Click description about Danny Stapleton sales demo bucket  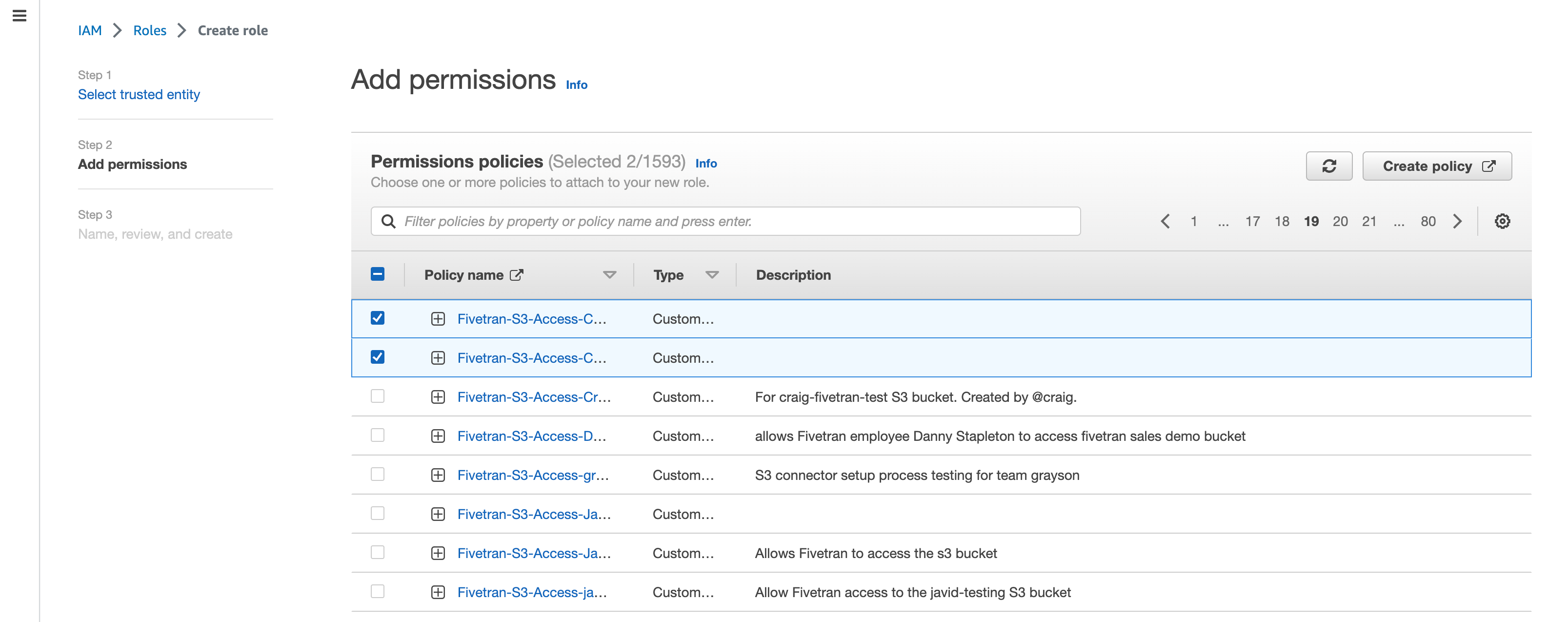point(1000,436)
